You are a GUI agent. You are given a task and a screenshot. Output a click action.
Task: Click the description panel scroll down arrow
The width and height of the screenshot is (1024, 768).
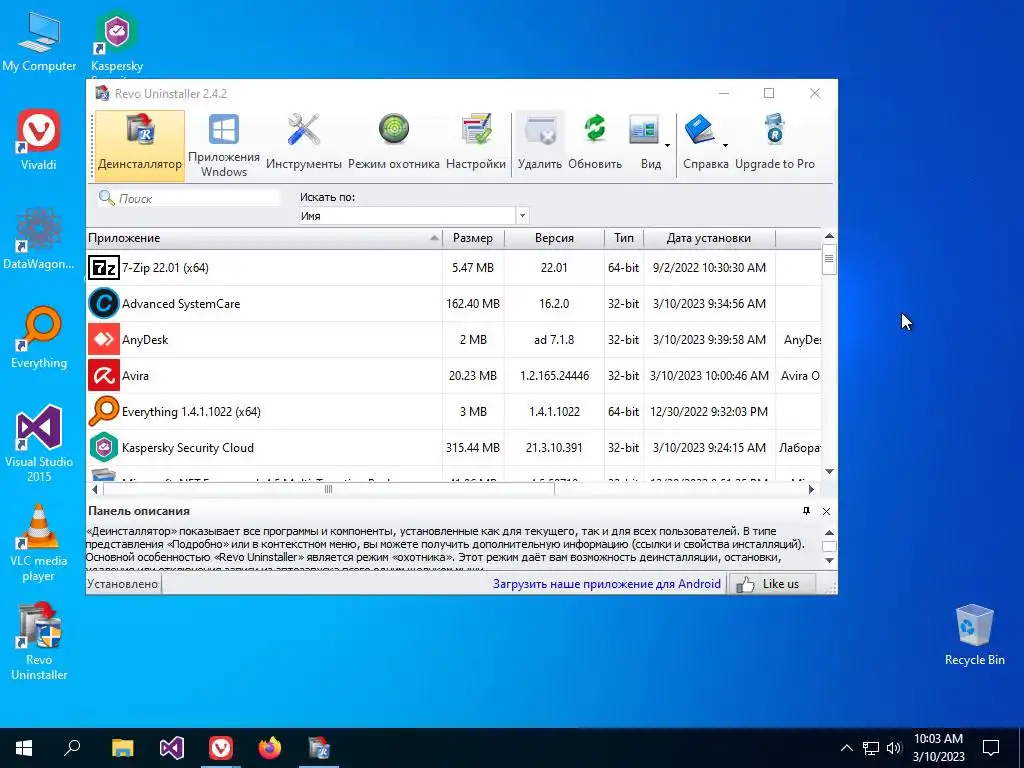tap(829, 560)
